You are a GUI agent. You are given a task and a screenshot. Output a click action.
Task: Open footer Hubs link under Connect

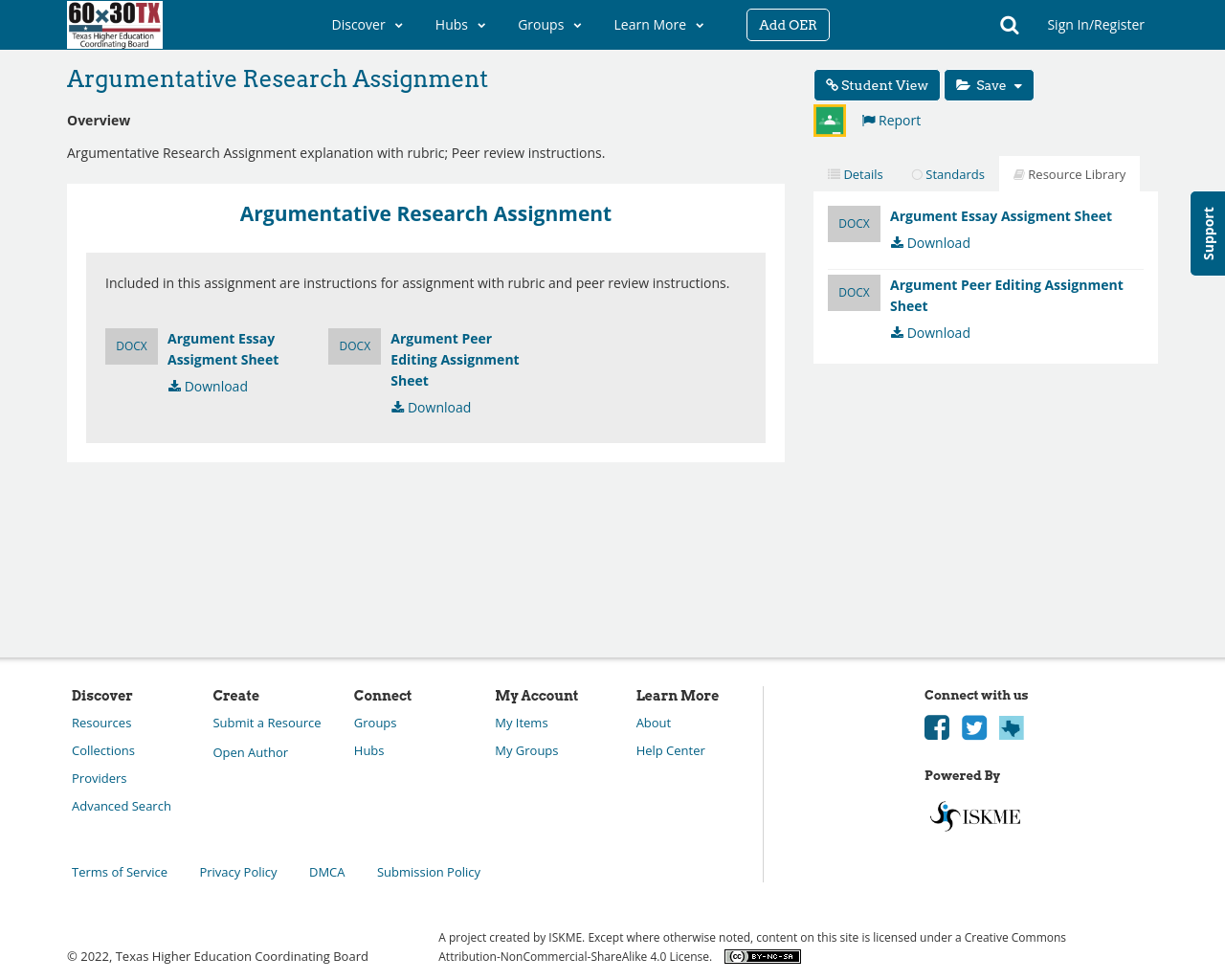pos(369,751)
